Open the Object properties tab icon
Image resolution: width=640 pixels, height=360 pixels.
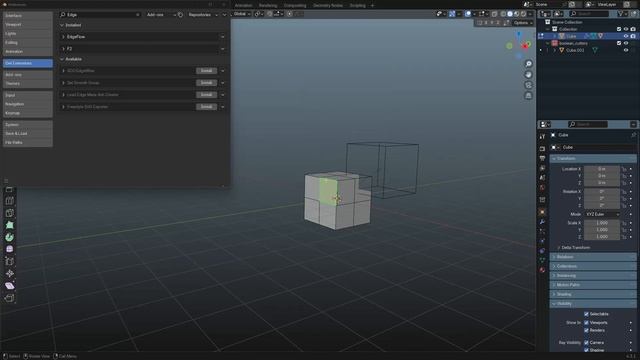pyautogui.click(x=542, y=212)
